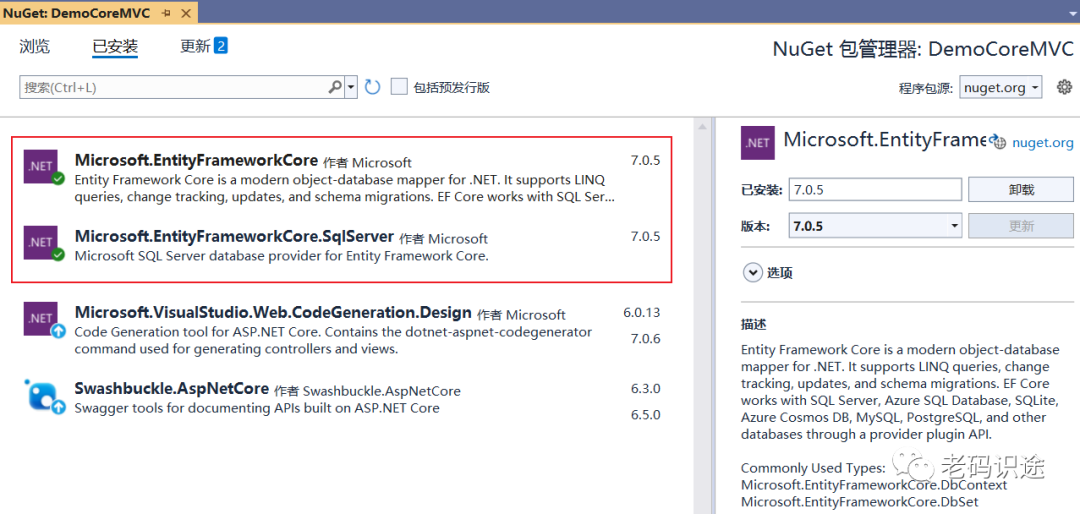The height and width of the screenshot is (514, 1080).
Task: Click the .NET icon in detail pane
Action: pos(758,143)
